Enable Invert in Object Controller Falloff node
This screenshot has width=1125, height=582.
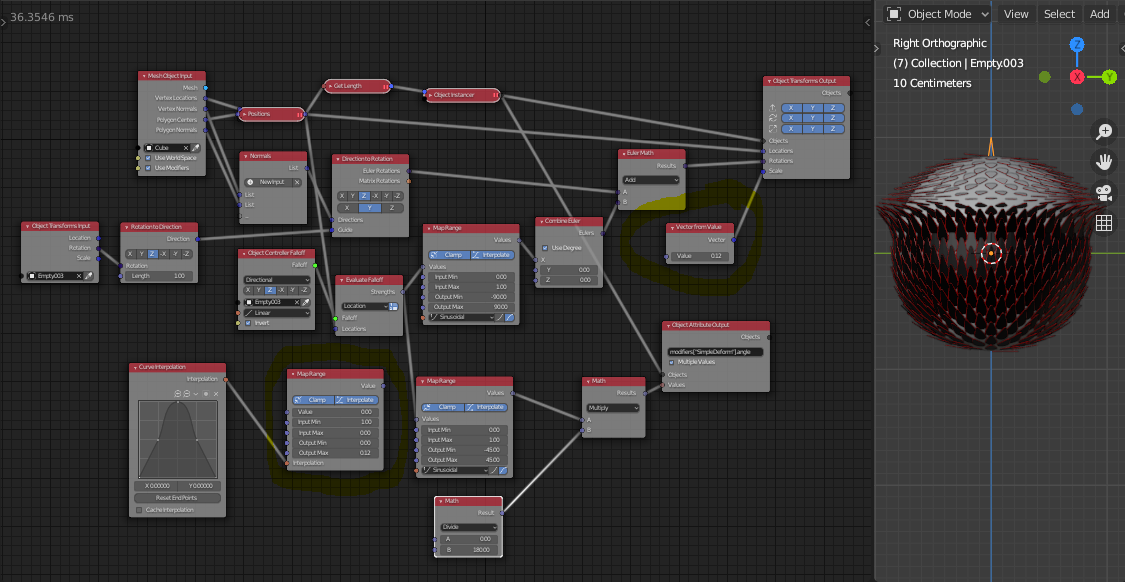[x=248, y=323]
